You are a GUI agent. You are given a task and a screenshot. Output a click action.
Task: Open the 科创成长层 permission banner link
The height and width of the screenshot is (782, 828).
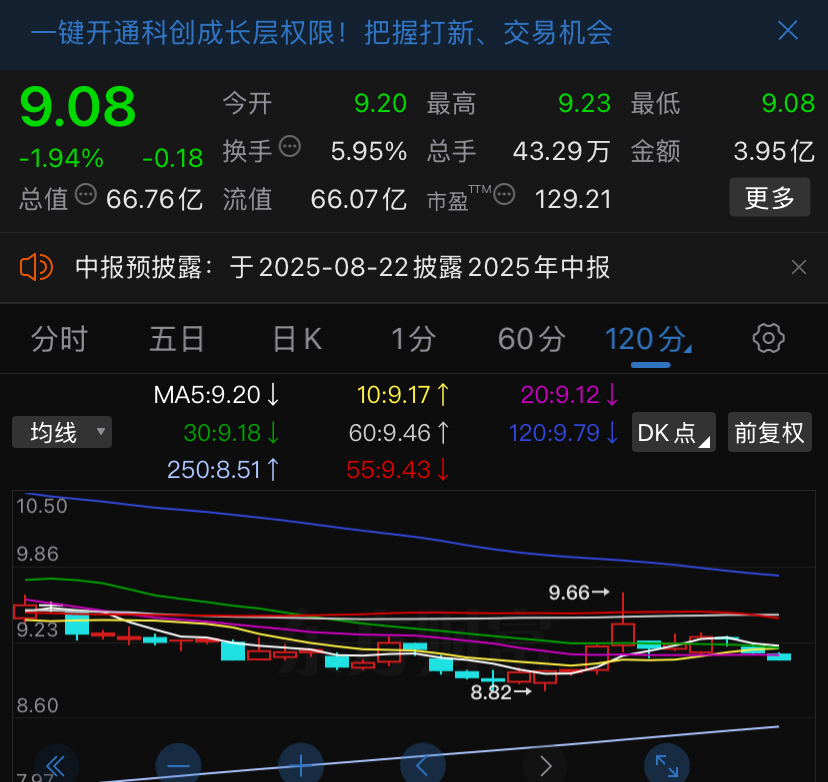pyautogui.click(x=321, y=33)
